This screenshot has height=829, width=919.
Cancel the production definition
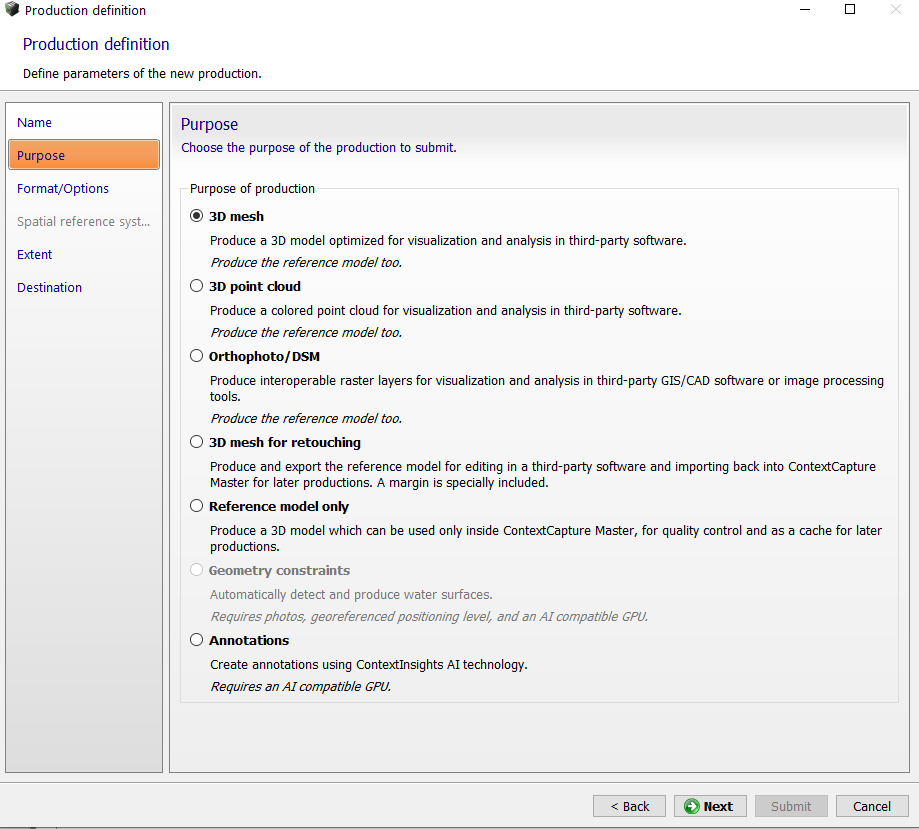click(x=871, y=806)
